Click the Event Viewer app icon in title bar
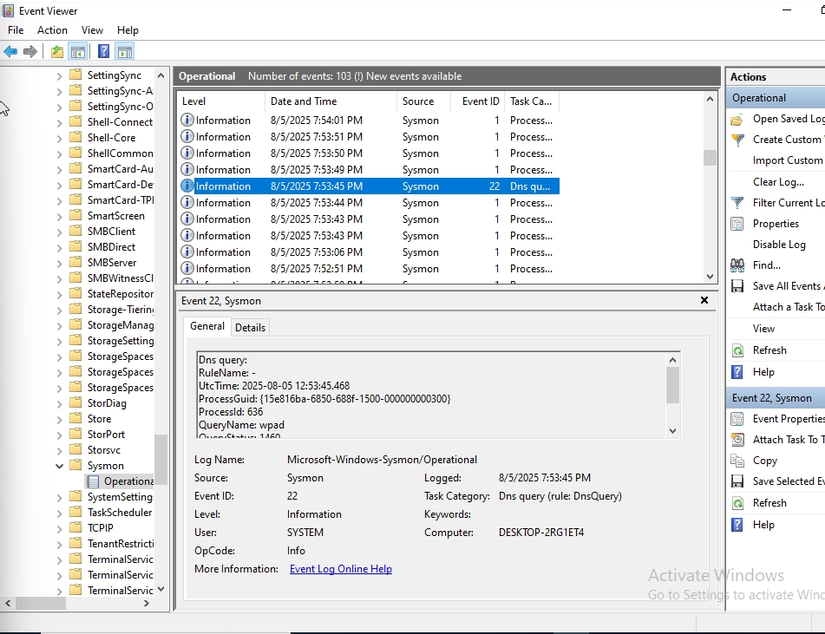 pyautogui.click(x=8, y=11)
